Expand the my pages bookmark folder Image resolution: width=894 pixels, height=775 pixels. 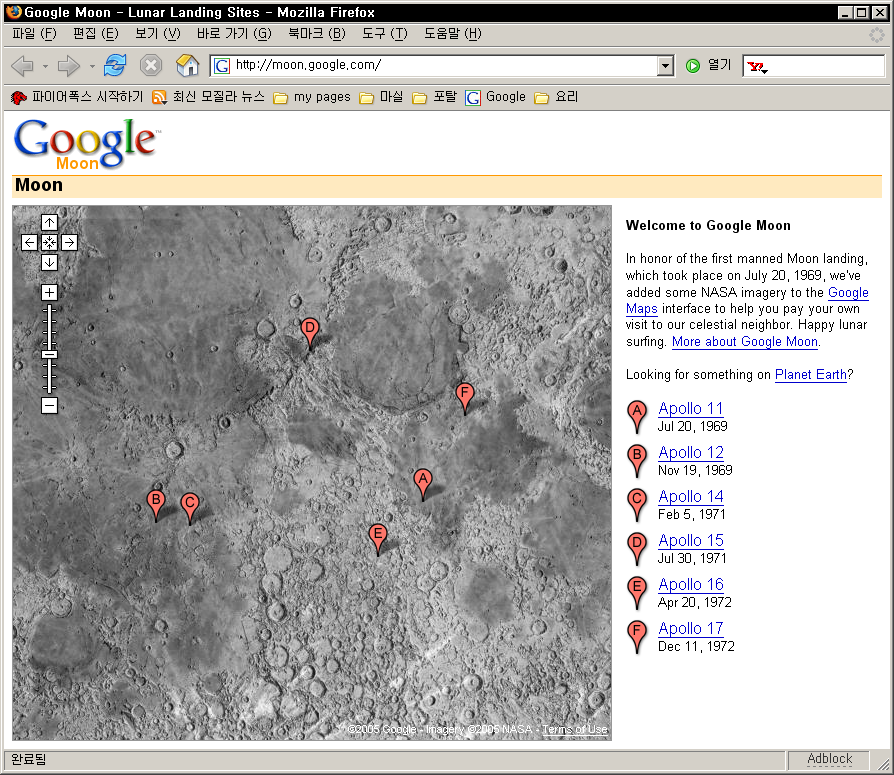[312, 97]
